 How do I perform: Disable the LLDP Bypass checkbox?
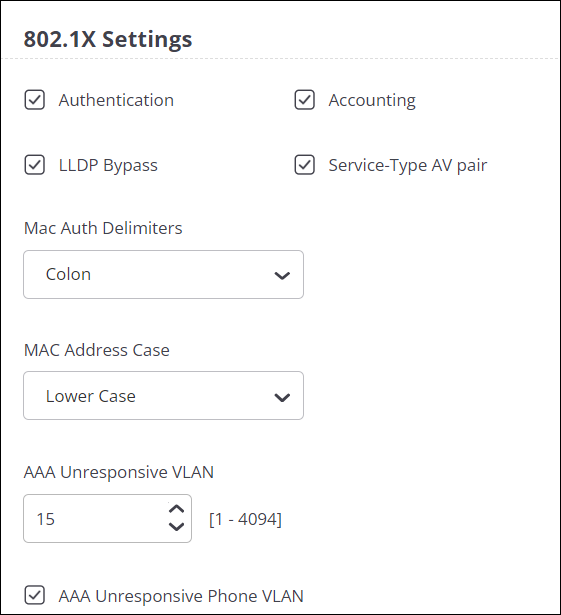pos(35,165)
